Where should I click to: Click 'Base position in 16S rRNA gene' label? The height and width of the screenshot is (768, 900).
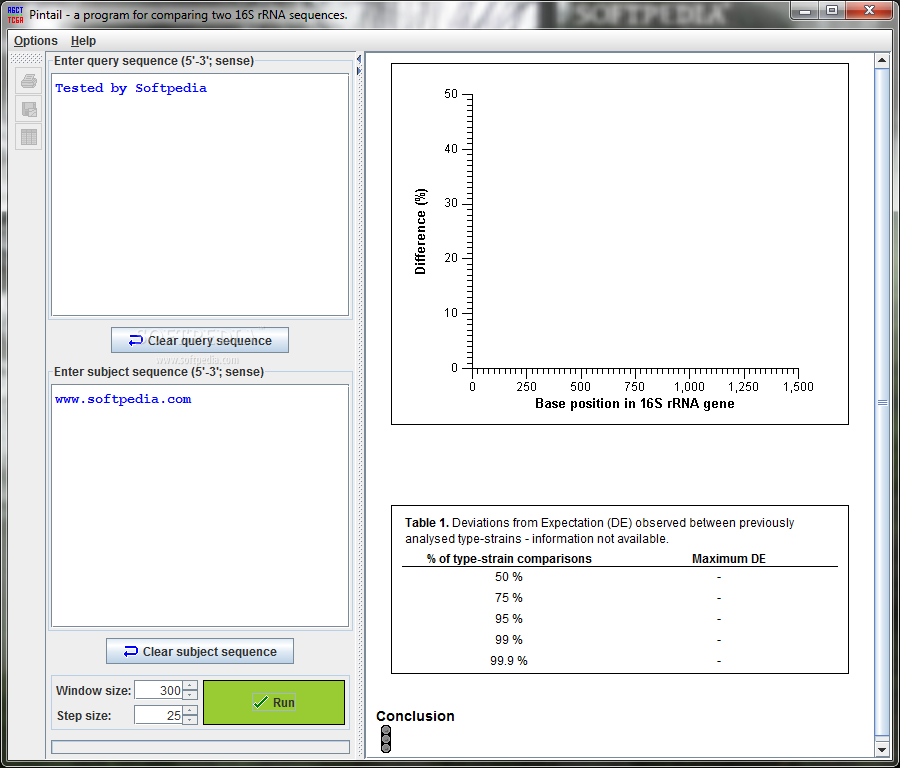tap(634, 404)
